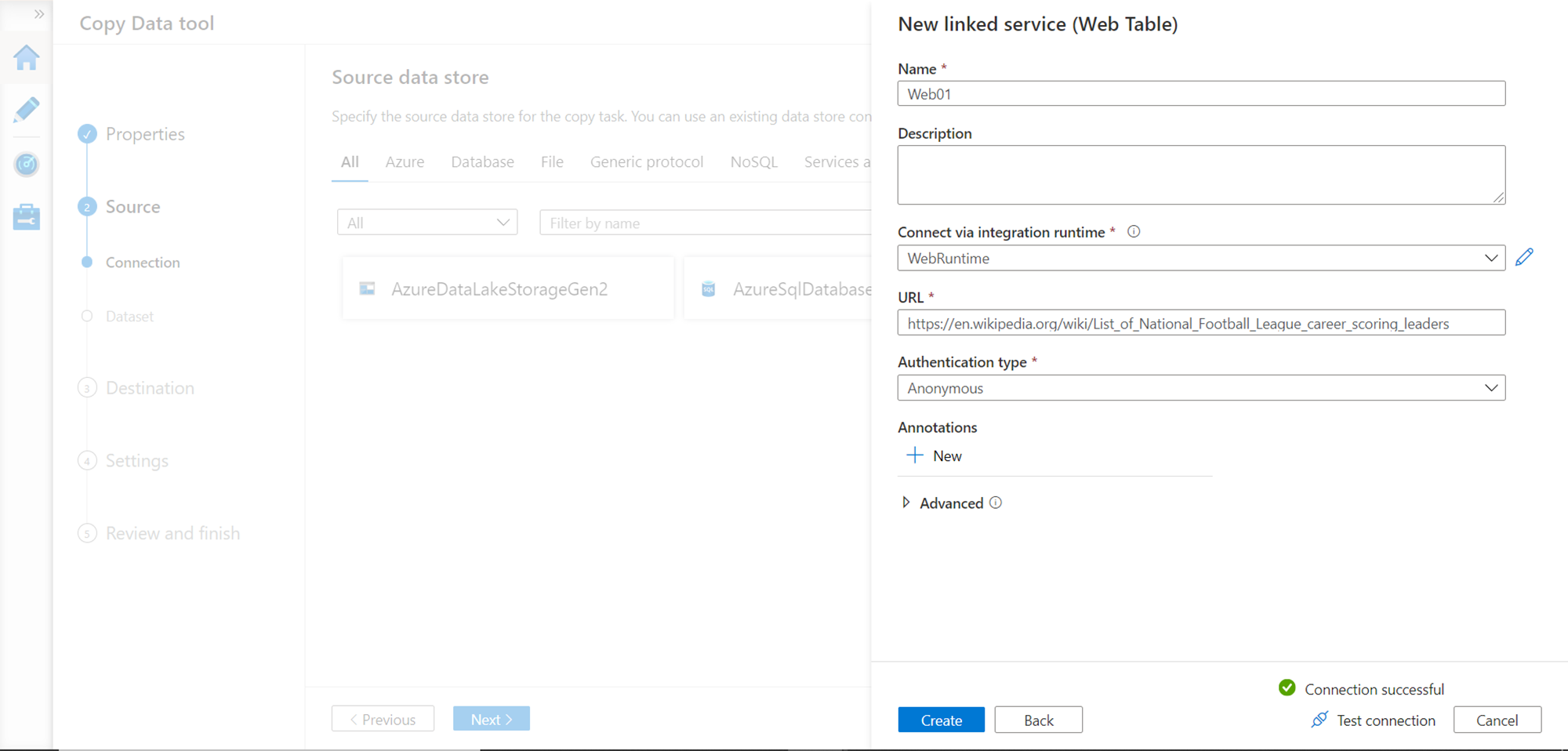Open the Home icon in left sidebar
The width and height of the screenshot is (1568, 751).
(27, 57)
